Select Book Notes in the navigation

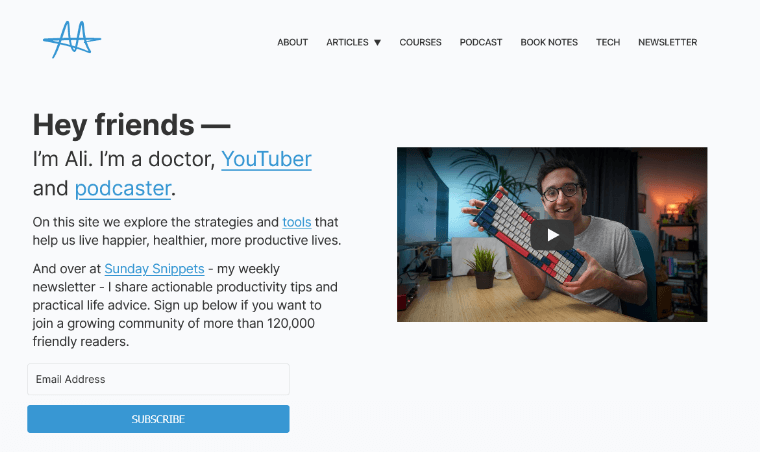[x=549, y=42]
